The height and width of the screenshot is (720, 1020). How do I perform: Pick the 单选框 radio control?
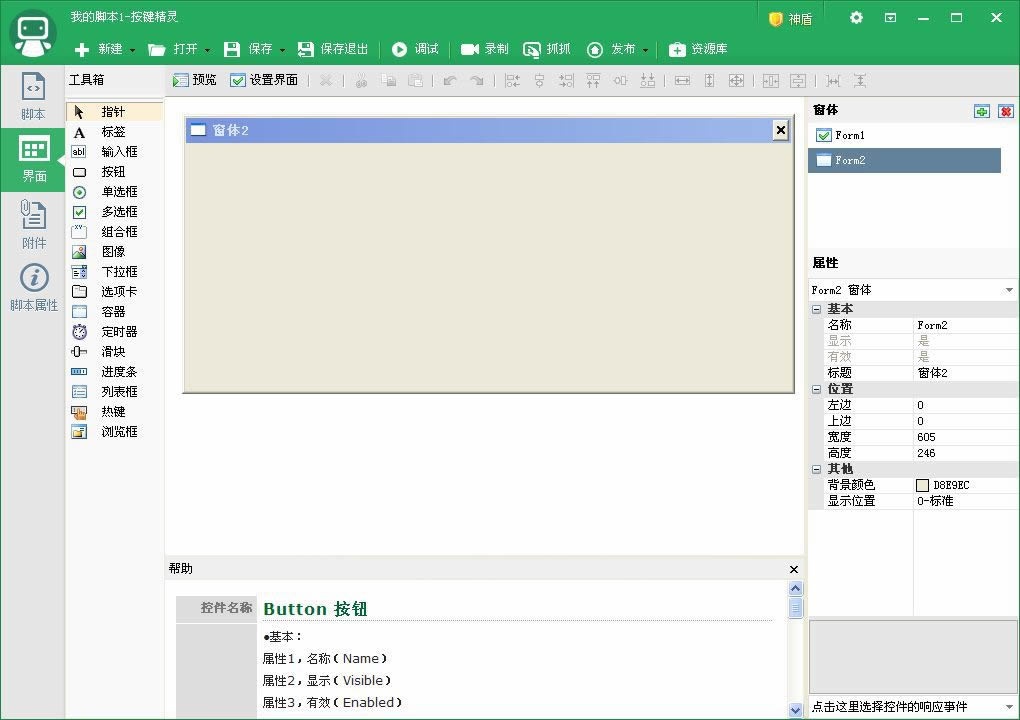(114, 192)
